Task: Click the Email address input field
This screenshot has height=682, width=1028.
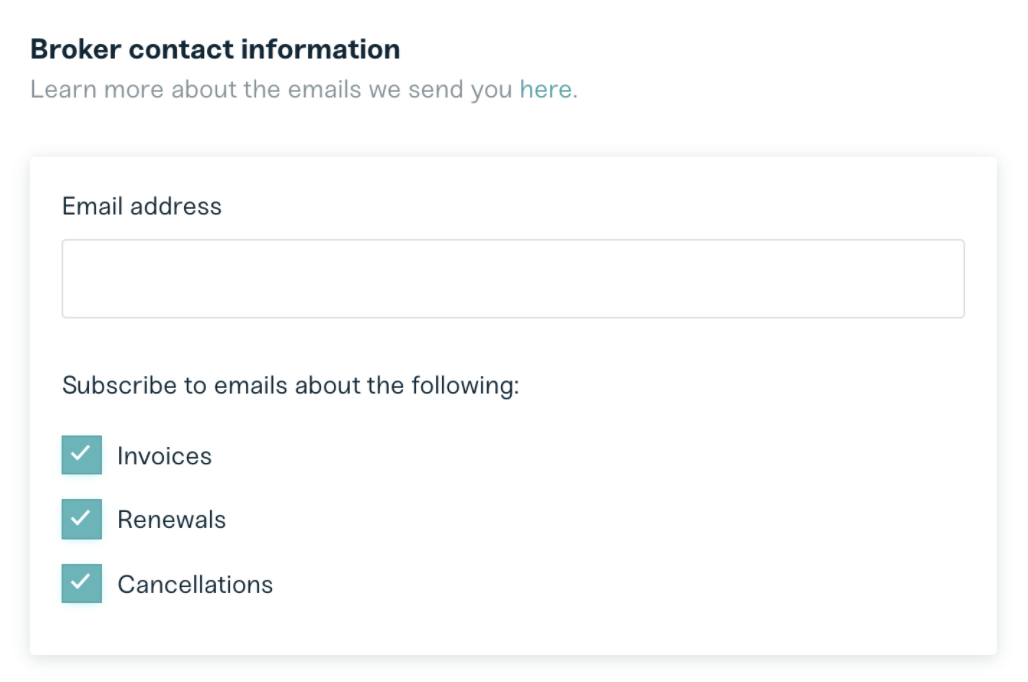Action: [x=513, y=279]
